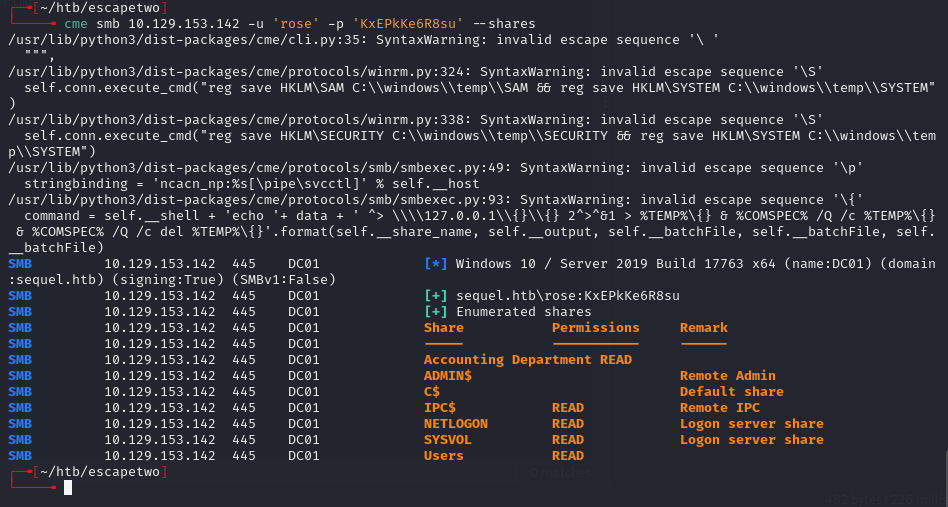Screen dimensions: 948x507
Task: Click the --shares flag in the command
Action: [503, 23]
